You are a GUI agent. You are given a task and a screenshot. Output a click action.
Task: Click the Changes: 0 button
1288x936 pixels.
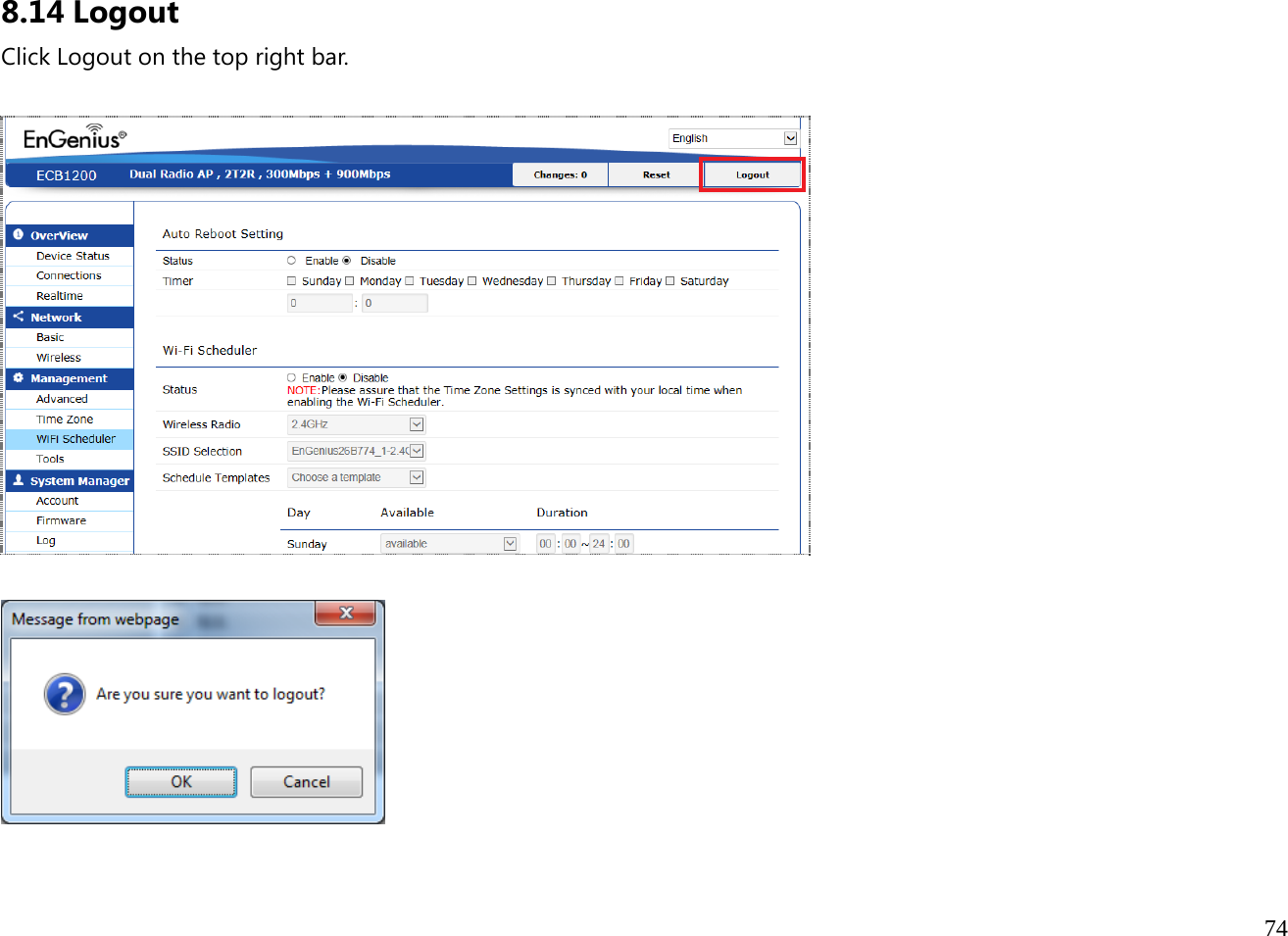tap(560, 174)
